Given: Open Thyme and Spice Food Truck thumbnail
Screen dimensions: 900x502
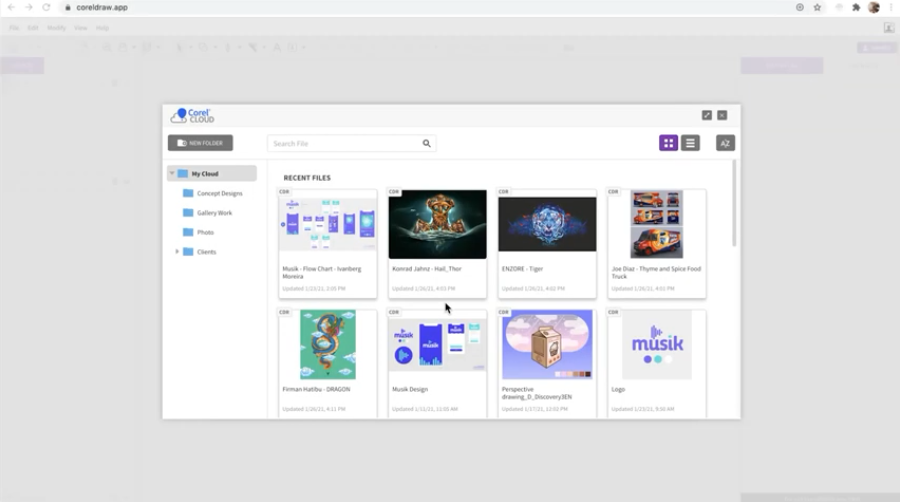Looking at the screenshot, I should tap(657, 224).
